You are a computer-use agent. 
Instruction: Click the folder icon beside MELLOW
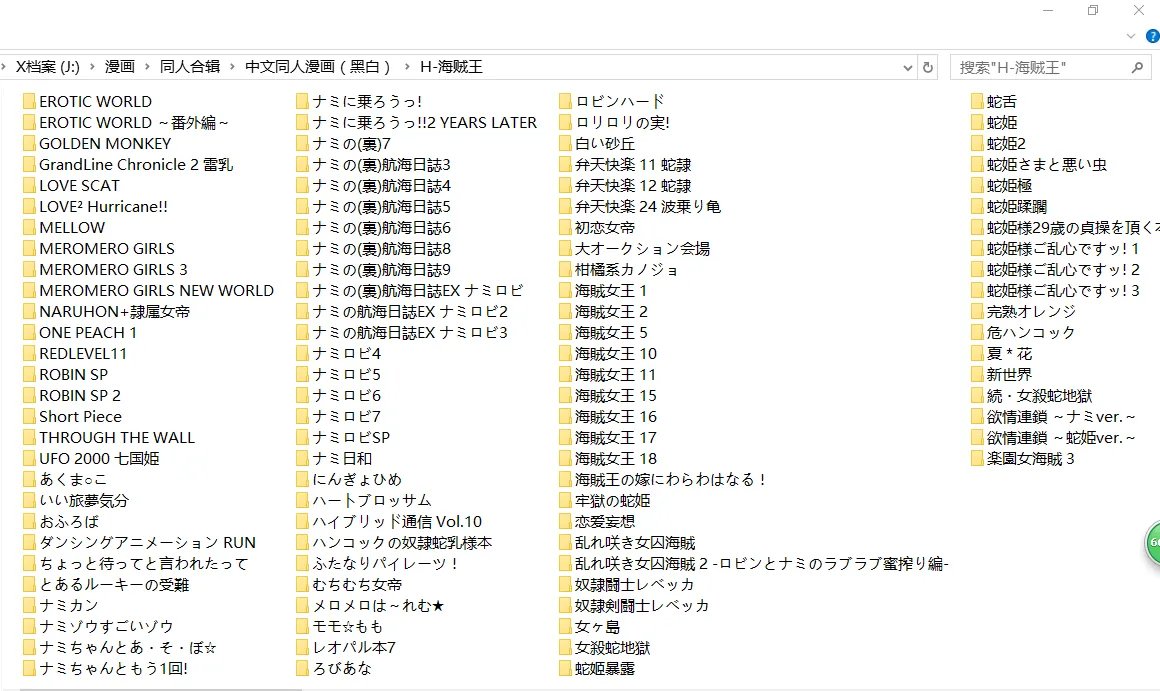[x=29, y=228]
